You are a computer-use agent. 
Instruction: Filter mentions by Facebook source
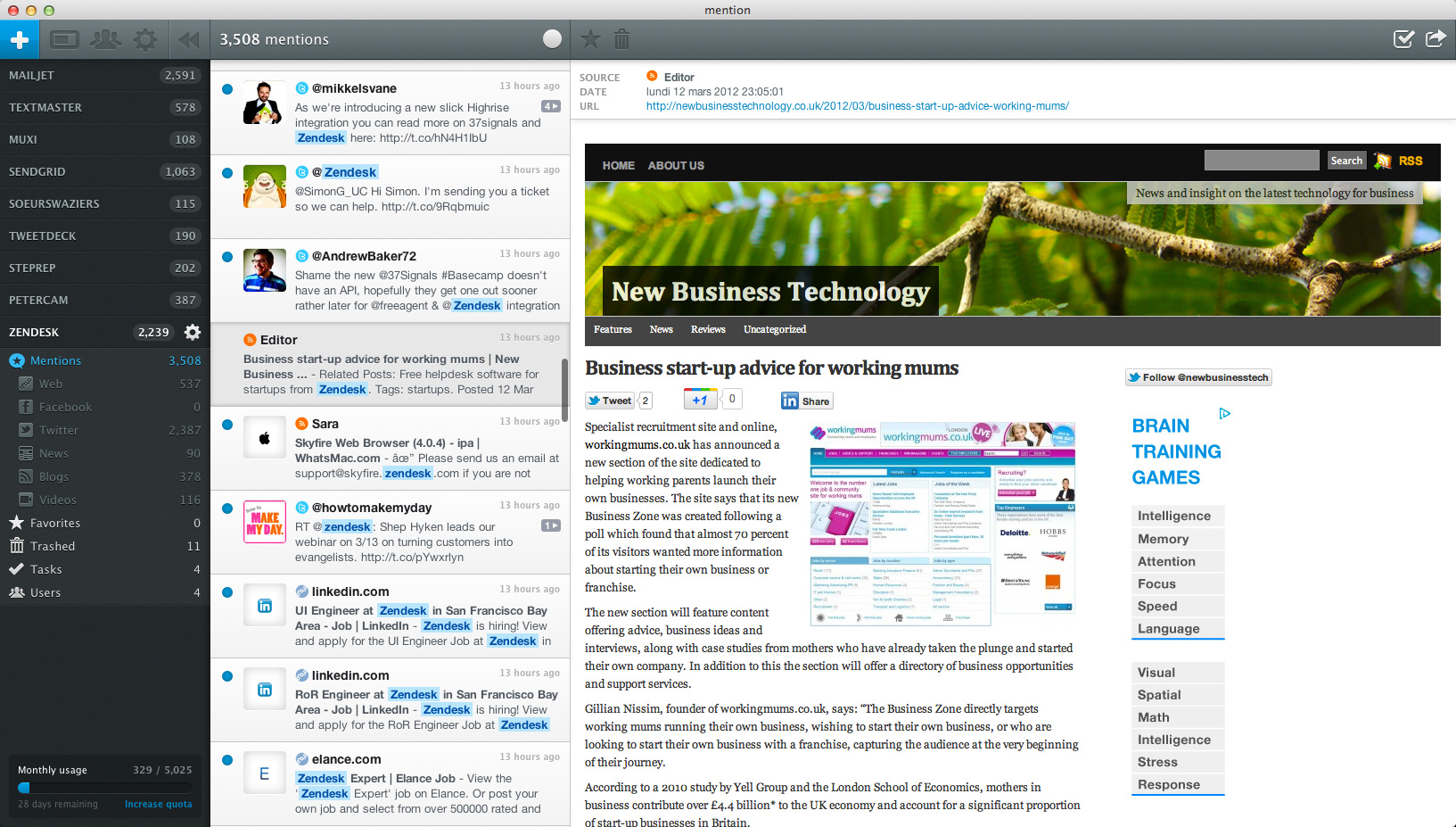104,407
